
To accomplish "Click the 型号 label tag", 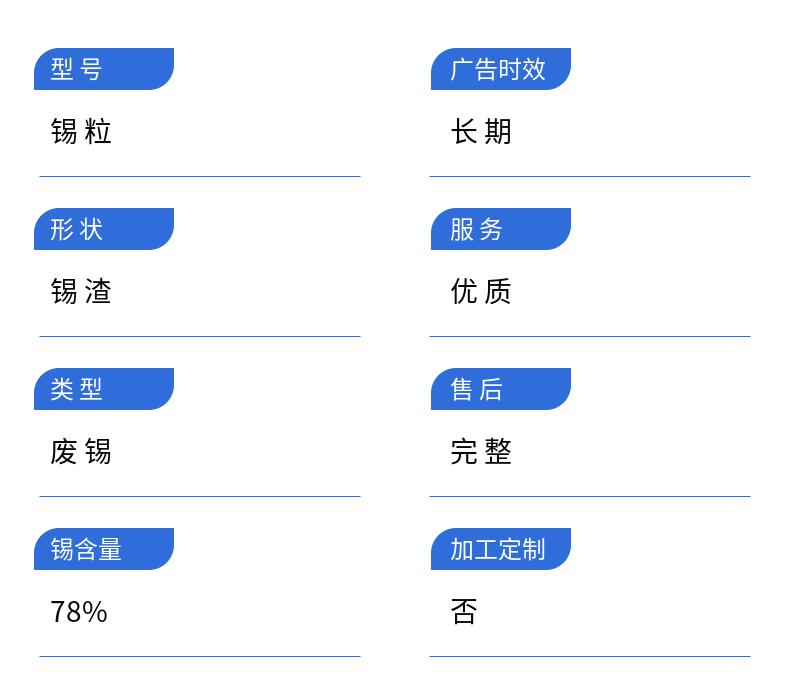I will (x=104, y=69).
